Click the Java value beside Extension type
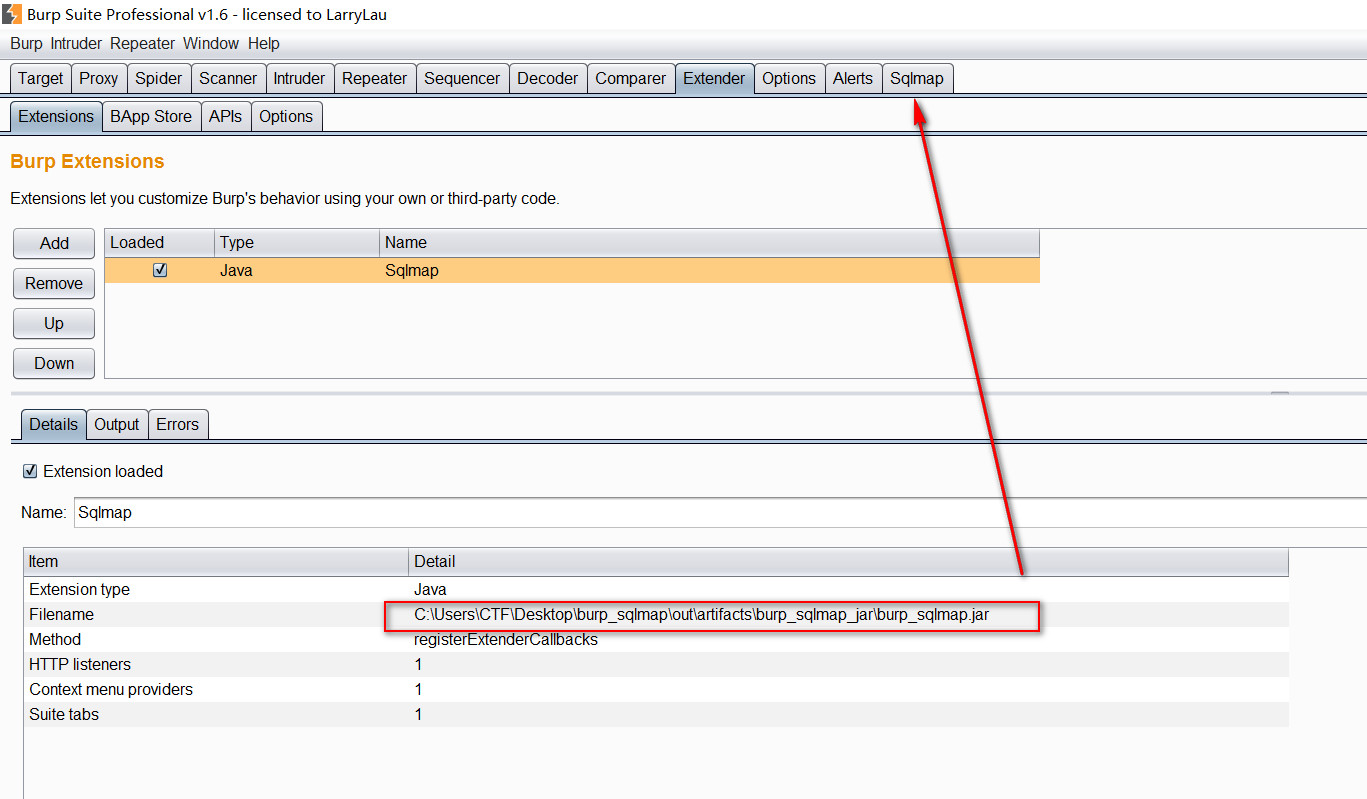Viewport: 1367px width, 799px height. 430,590
